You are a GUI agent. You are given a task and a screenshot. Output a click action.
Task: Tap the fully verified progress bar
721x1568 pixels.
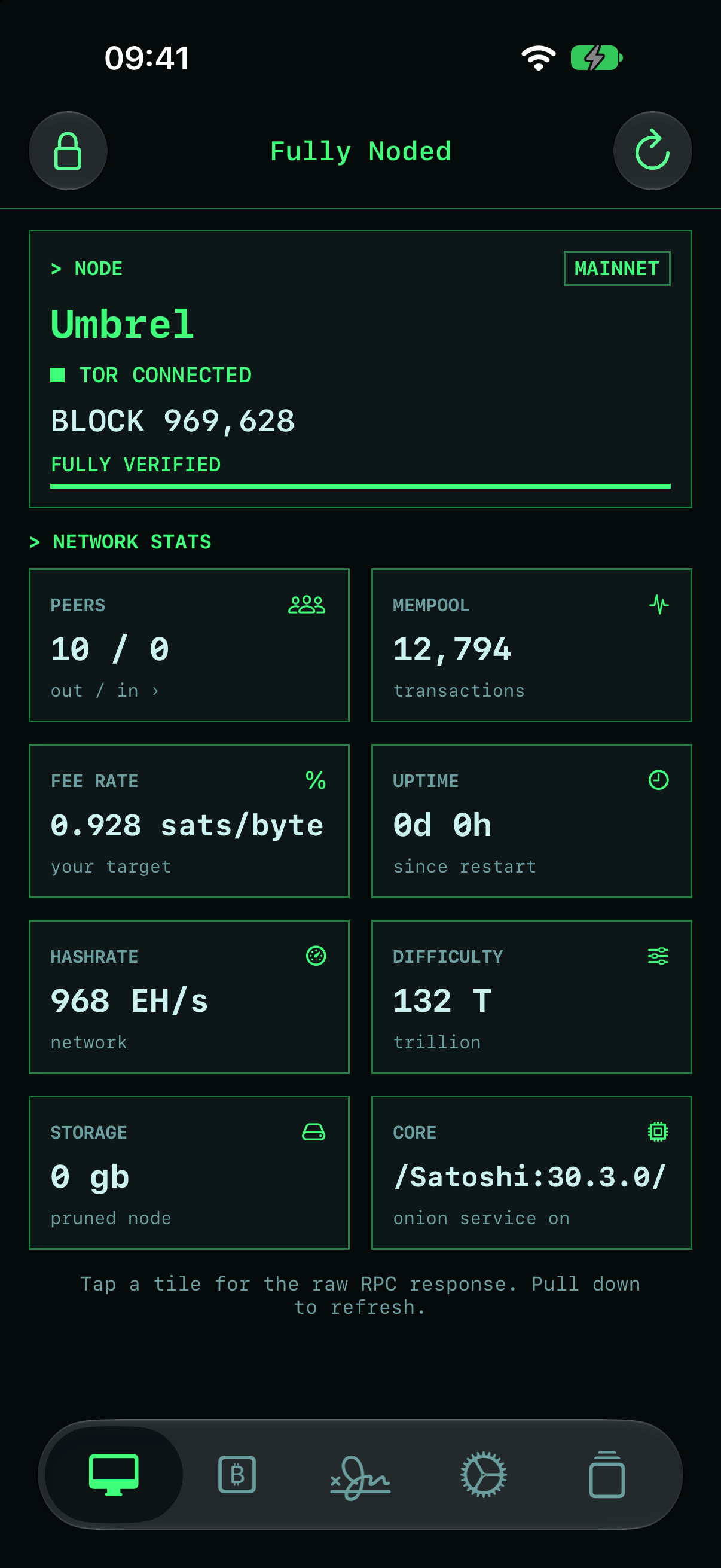tap(360, 486)
